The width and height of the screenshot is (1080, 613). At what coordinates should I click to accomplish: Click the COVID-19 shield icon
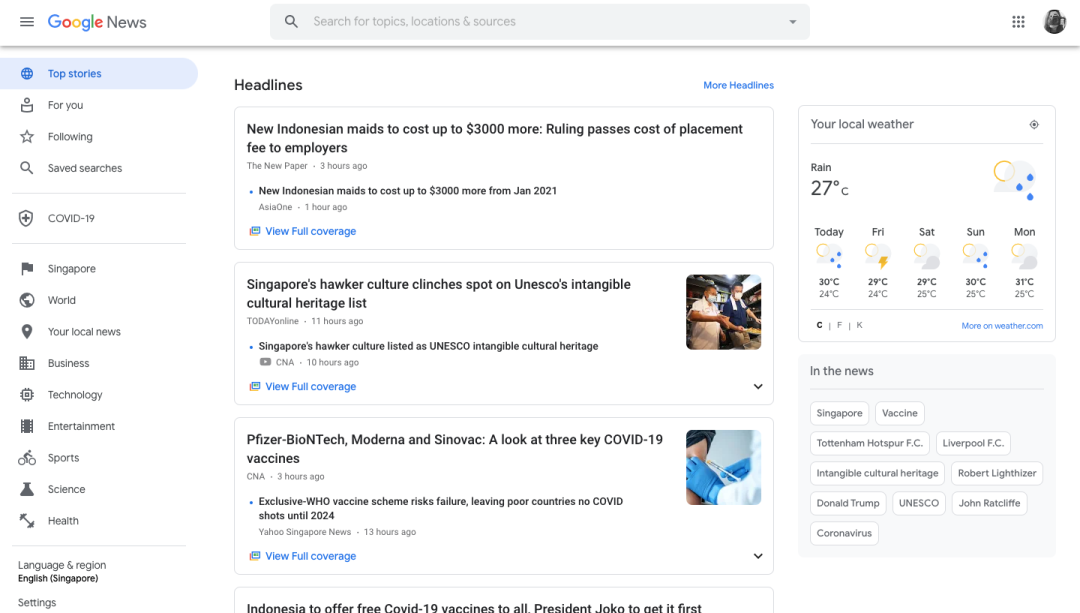coord(26,218)
